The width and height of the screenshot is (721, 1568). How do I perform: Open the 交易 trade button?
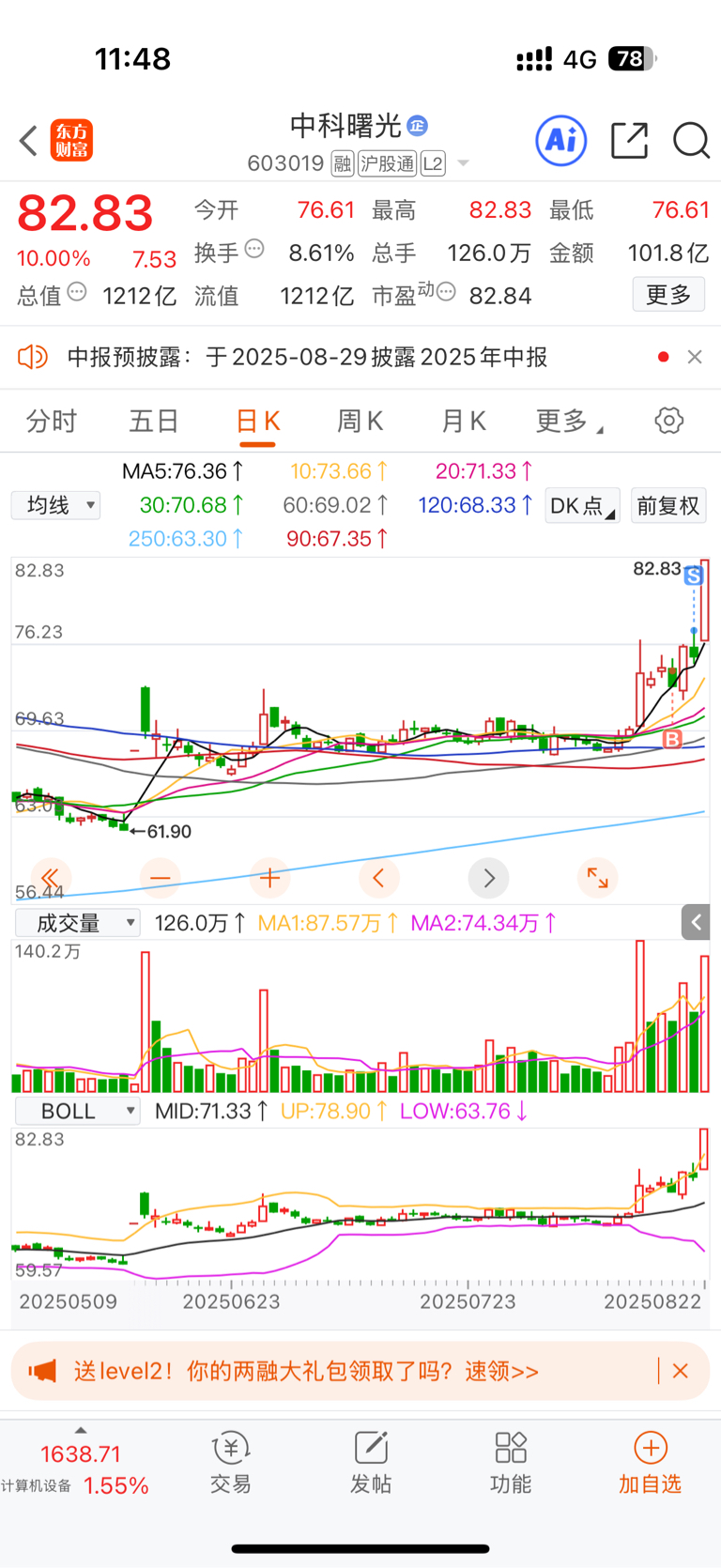tap(231, 1463)
